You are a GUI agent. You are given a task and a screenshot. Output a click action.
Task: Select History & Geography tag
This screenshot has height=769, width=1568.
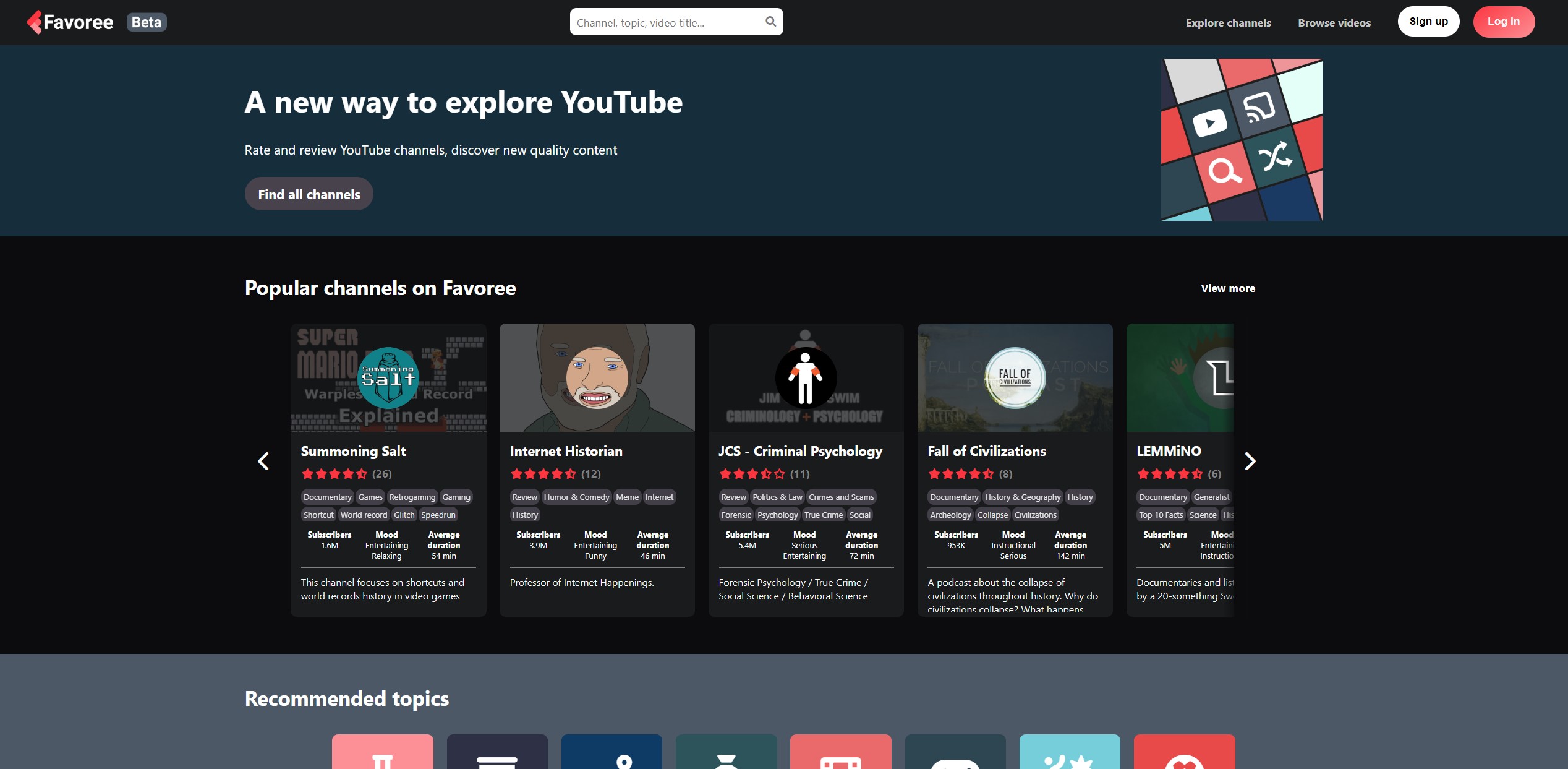click(1023, 497)
